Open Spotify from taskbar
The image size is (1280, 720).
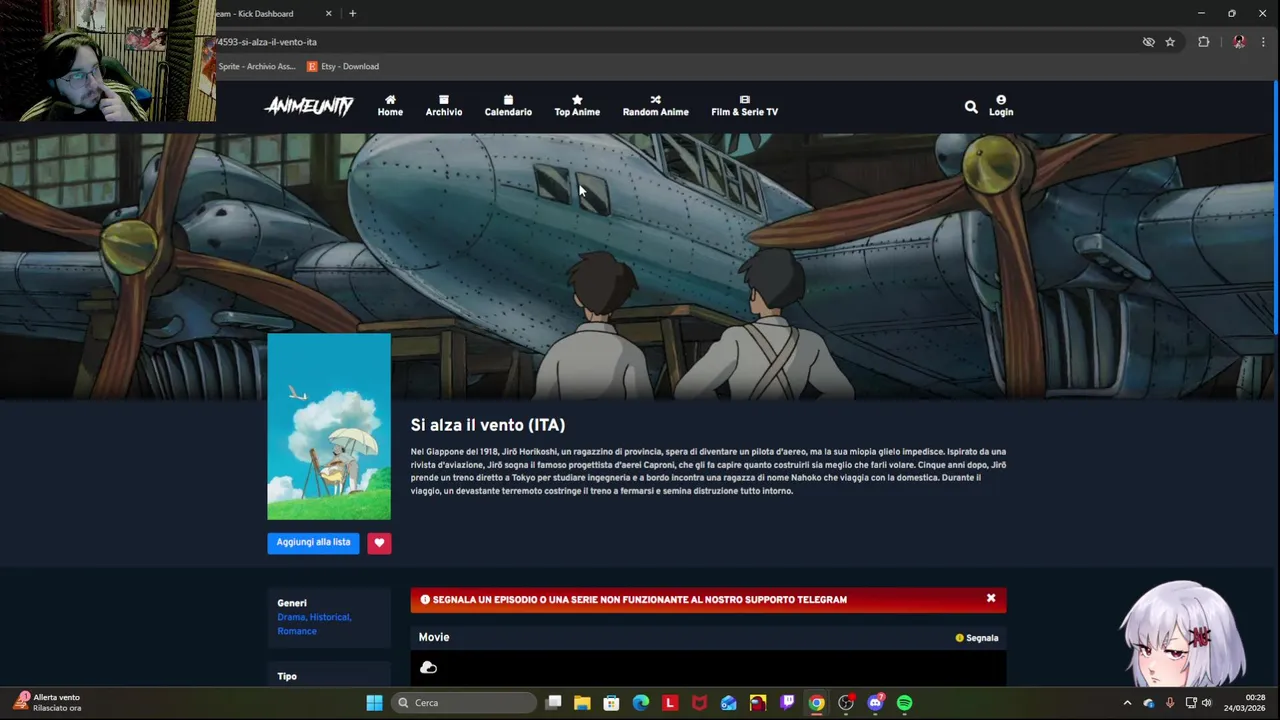[x=905, y=703]
